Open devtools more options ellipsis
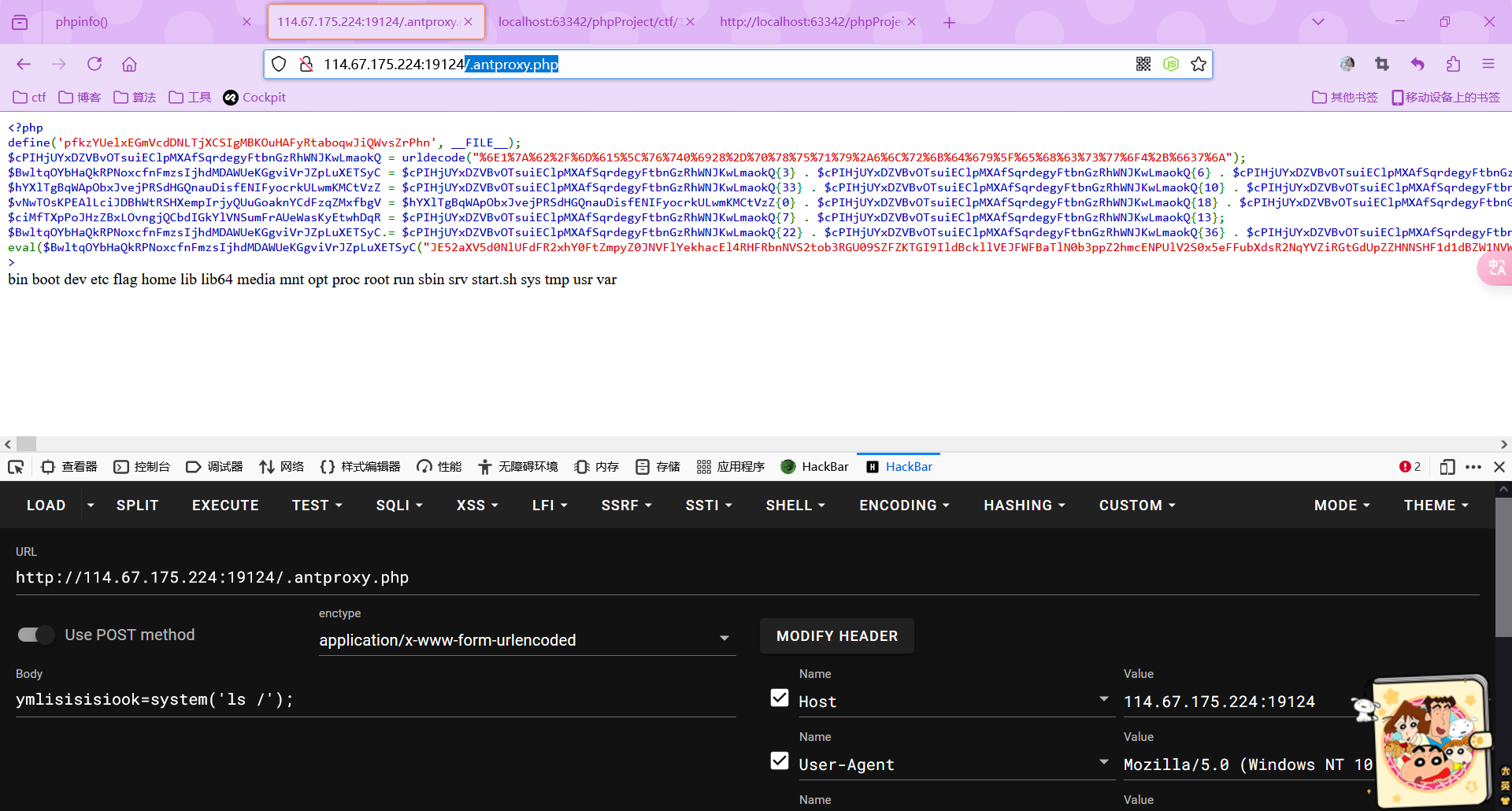Viewport: 1512px width, 811px height. pos(1473,467)
